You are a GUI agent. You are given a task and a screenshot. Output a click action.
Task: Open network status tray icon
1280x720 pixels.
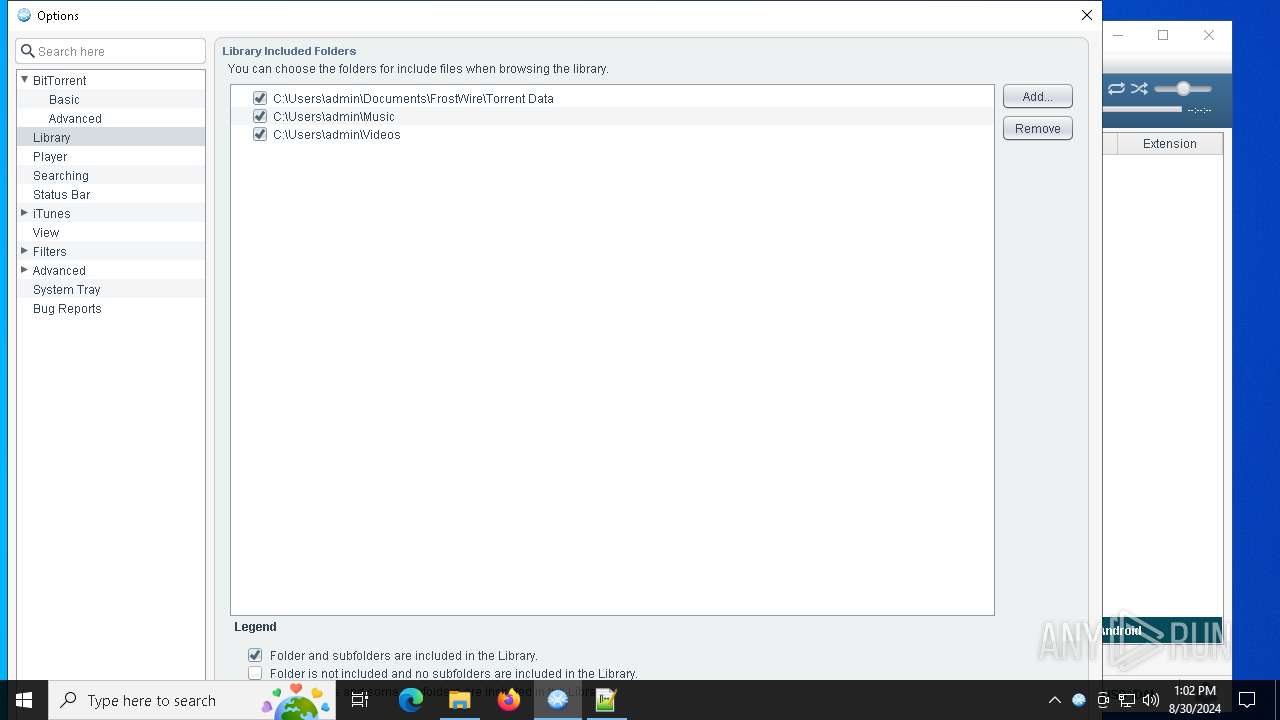click(1127, 700)
